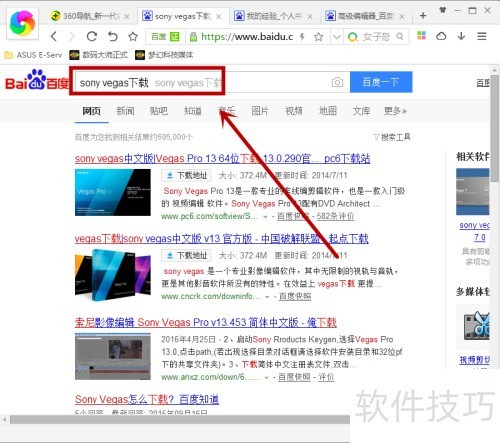Click the camera image-search icon
Screen dimensions: 500x443
click(337, 82)
